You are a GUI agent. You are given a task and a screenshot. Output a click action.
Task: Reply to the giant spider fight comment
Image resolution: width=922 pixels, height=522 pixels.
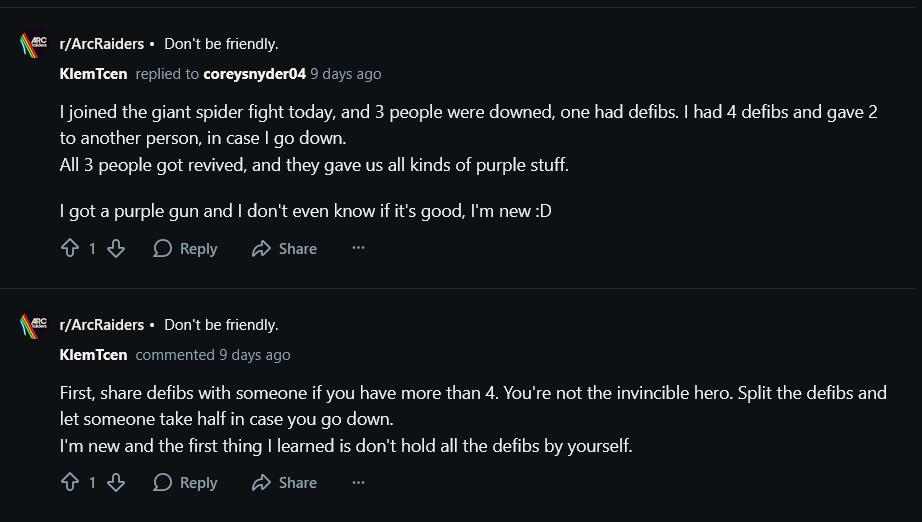click(x=186, y=249)
